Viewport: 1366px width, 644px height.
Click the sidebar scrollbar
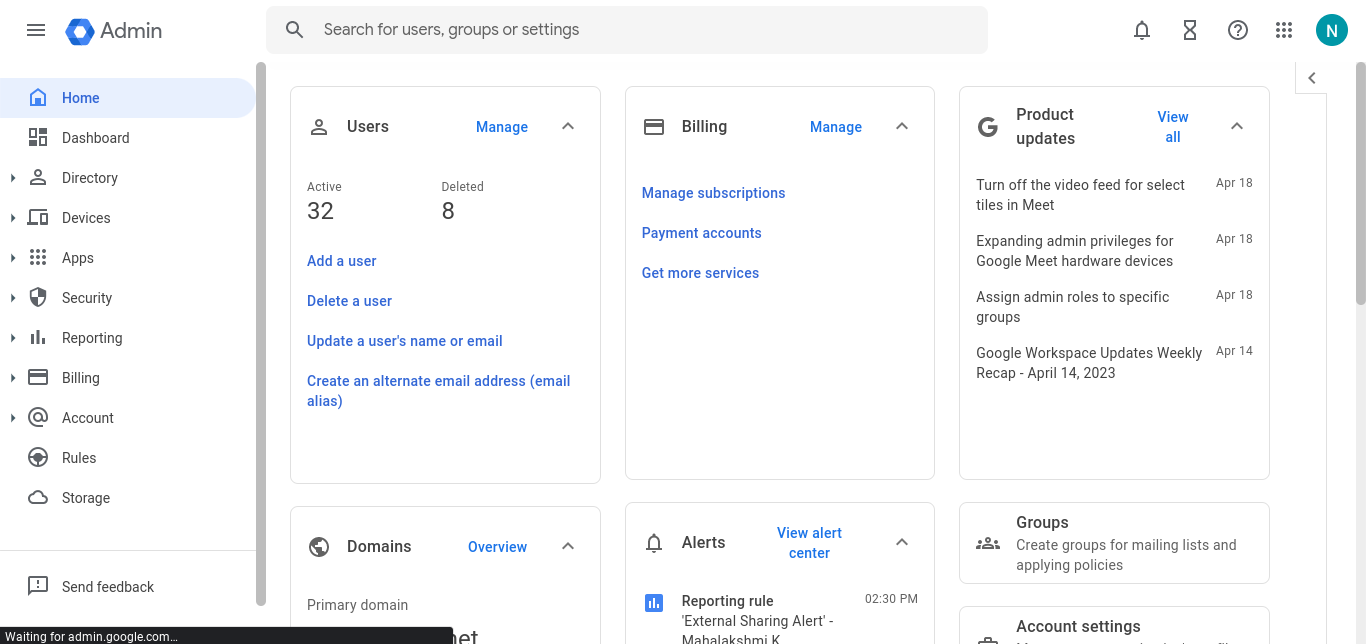point(261,334)
